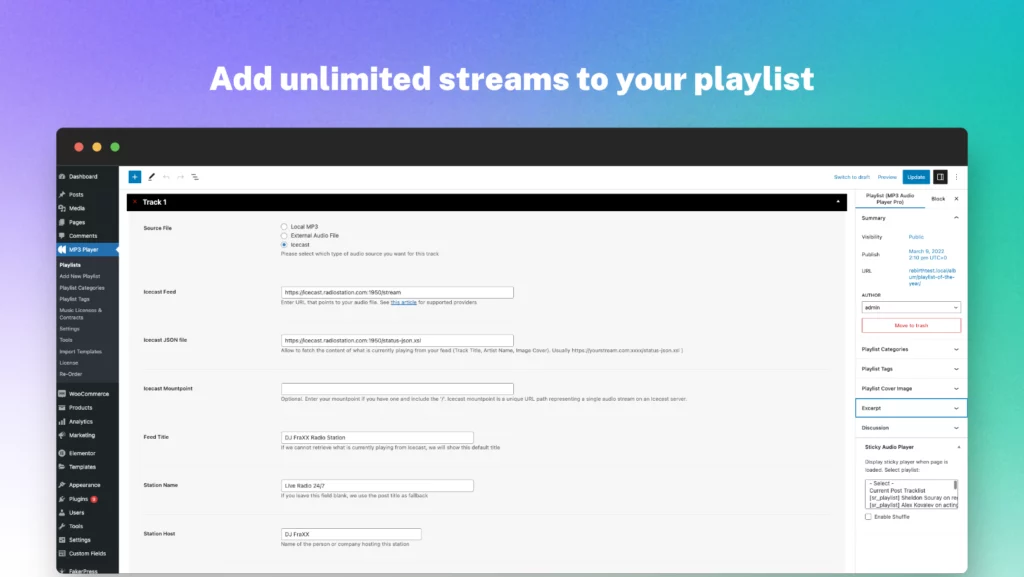This screenshot has width=1024, height=577.
Task: Expand the Playlist Cover Image section
Action: (911, 388)
